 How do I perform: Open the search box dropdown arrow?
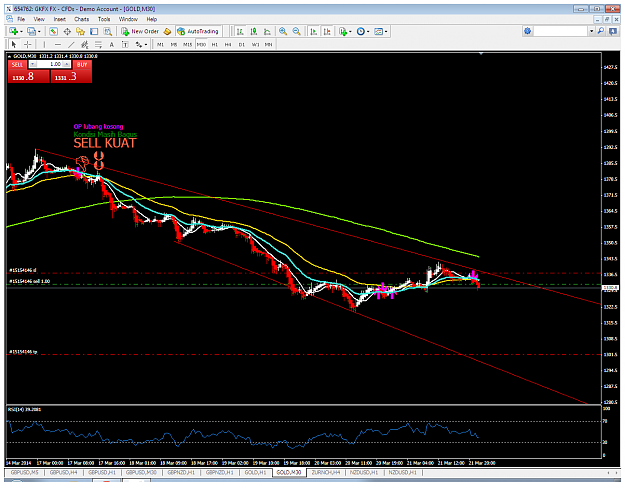[x=592, y=31]
